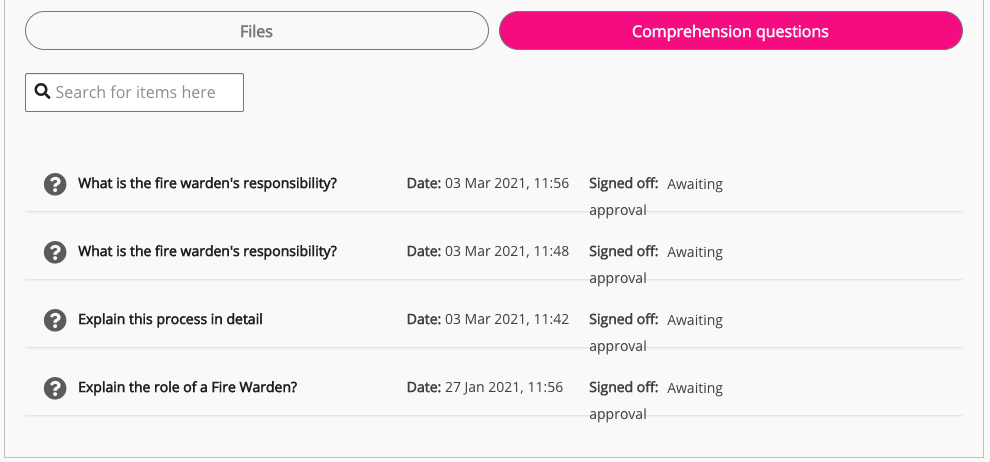Open 'Explain the role of a Fire Warden?' question

[187, 388]
